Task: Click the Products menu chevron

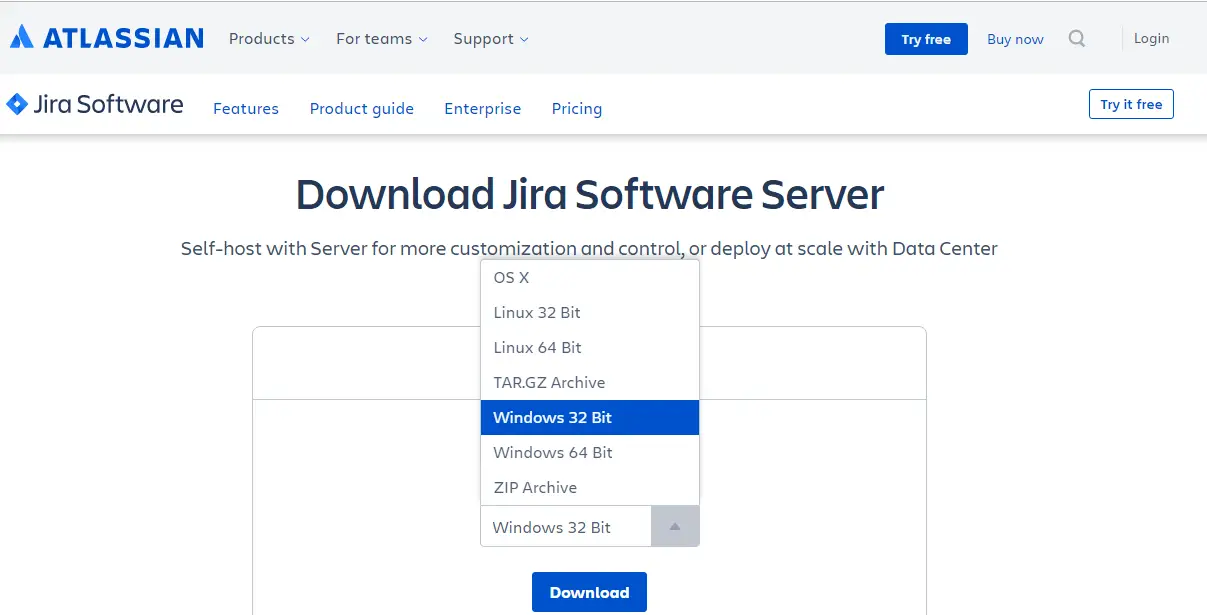Action: tap(306, 40)
